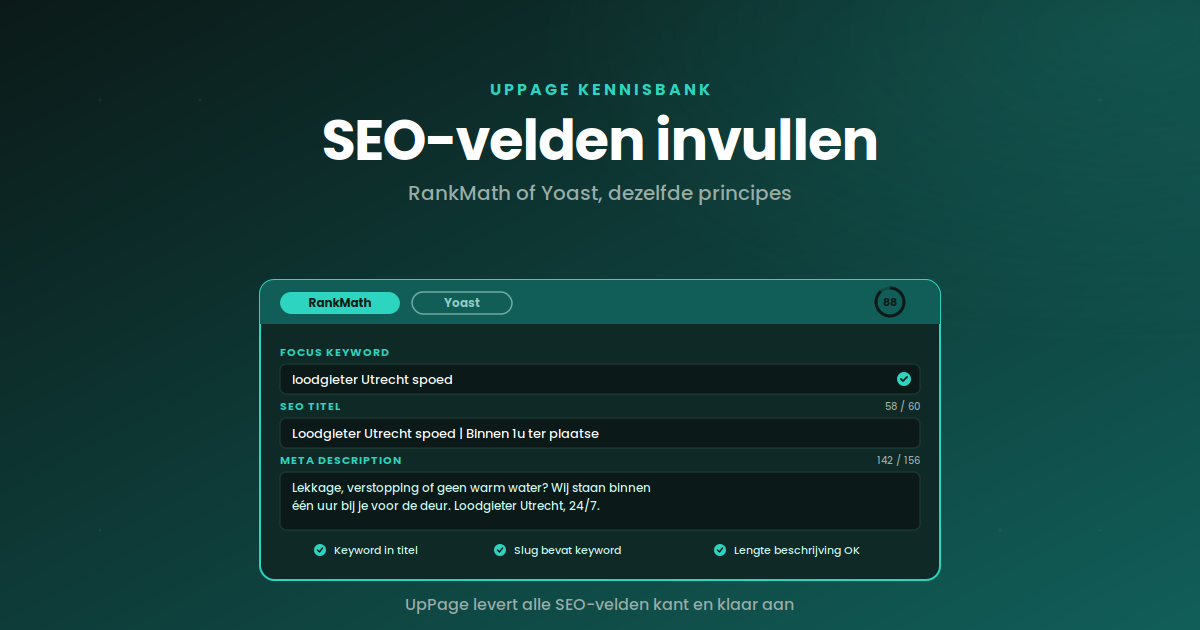Click the Lengte beschrijving OK check icon
This screenshot has width=1200, height=630.
tap(720, 550)
